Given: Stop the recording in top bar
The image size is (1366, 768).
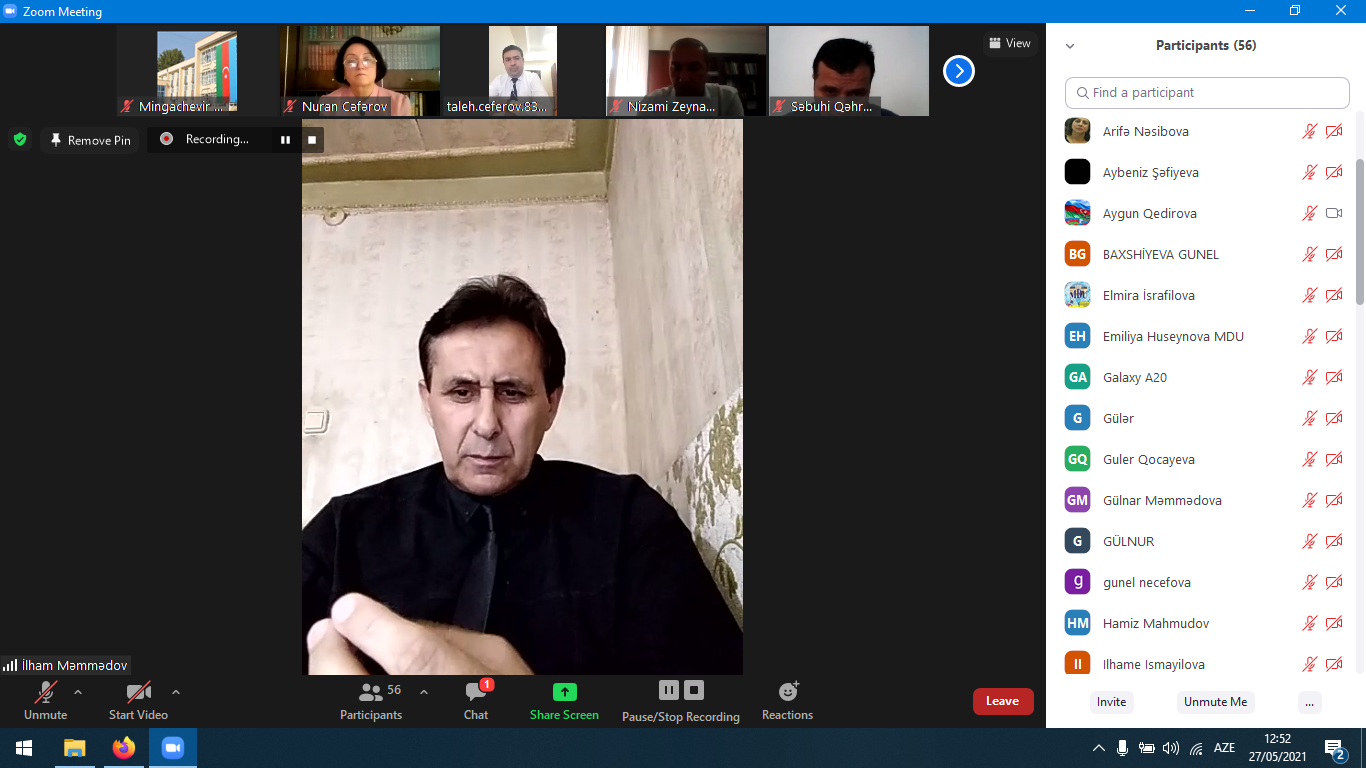Looking at the screenshot, I should [x=312, y=140].
